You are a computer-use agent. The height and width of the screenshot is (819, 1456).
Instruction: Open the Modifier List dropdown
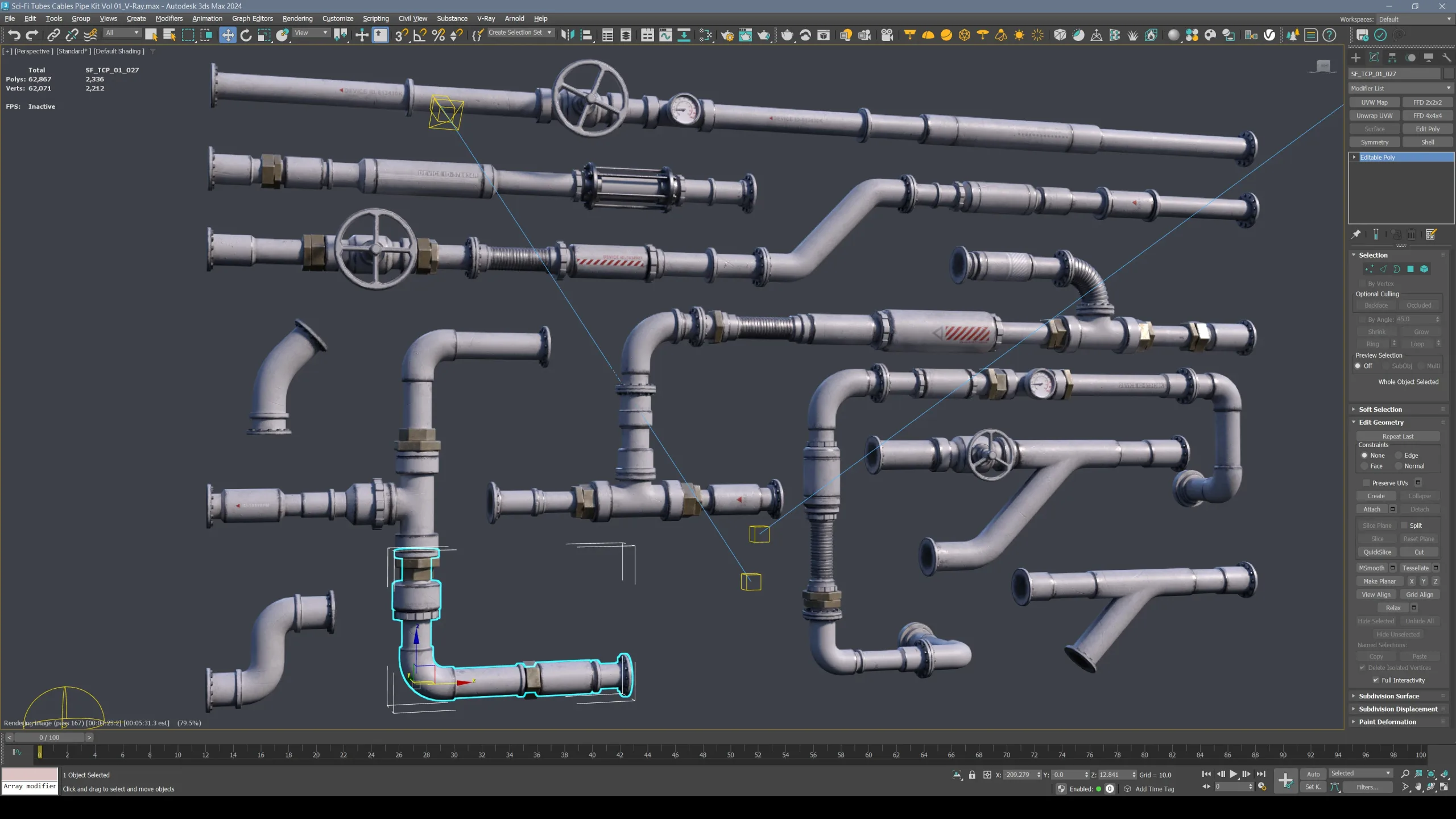pyautogui.click(x=1400, y=88)
